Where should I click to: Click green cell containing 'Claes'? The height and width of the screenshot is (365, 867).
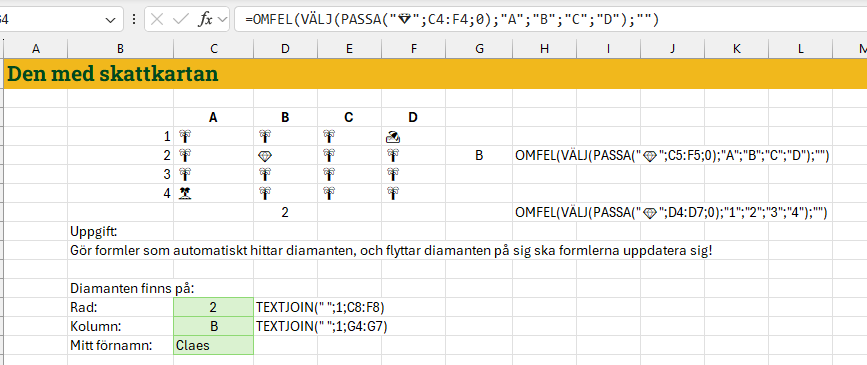click(213, 345)
